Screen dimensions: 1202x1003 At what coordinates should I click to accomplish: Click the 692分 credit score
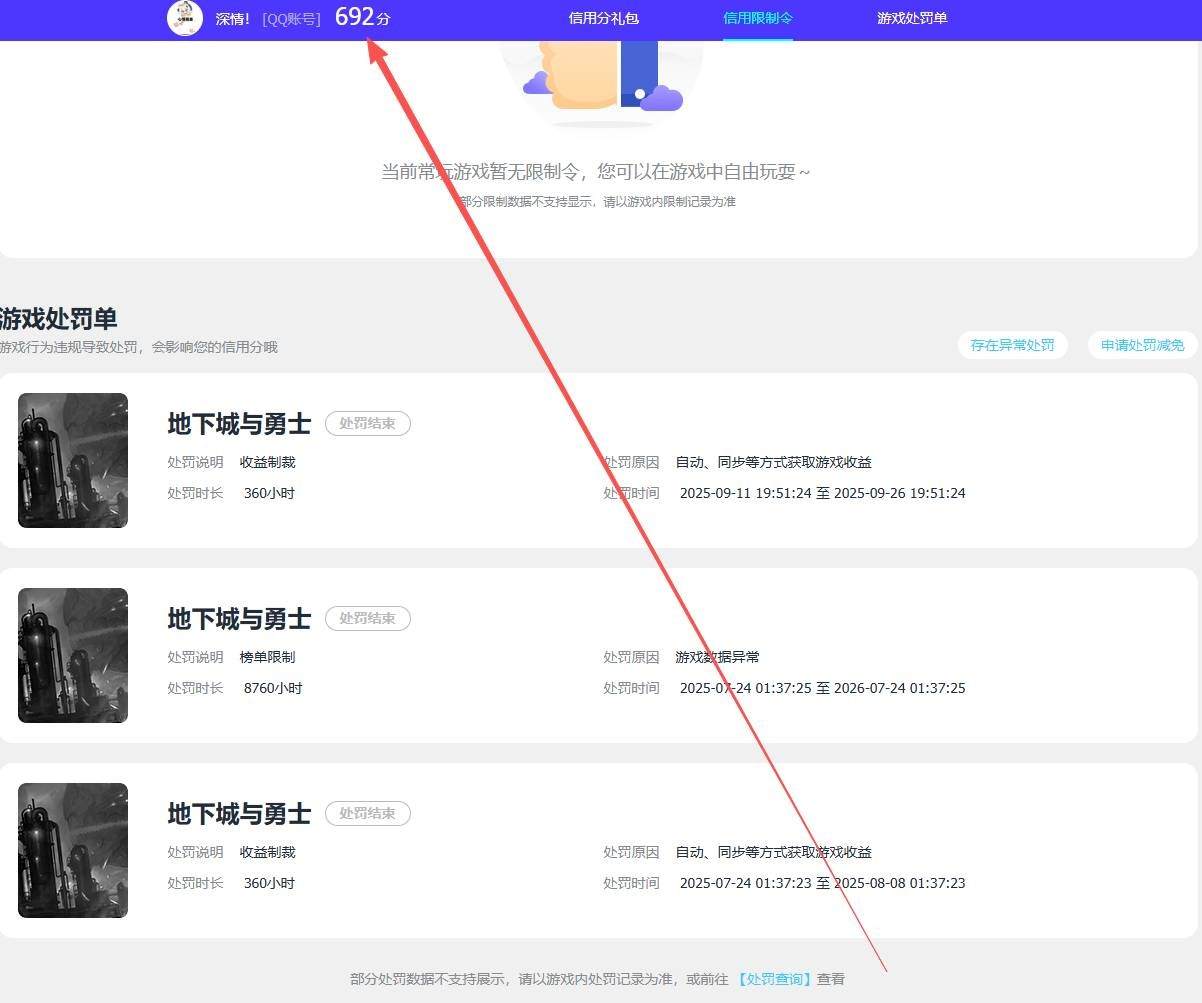(362, 17)
